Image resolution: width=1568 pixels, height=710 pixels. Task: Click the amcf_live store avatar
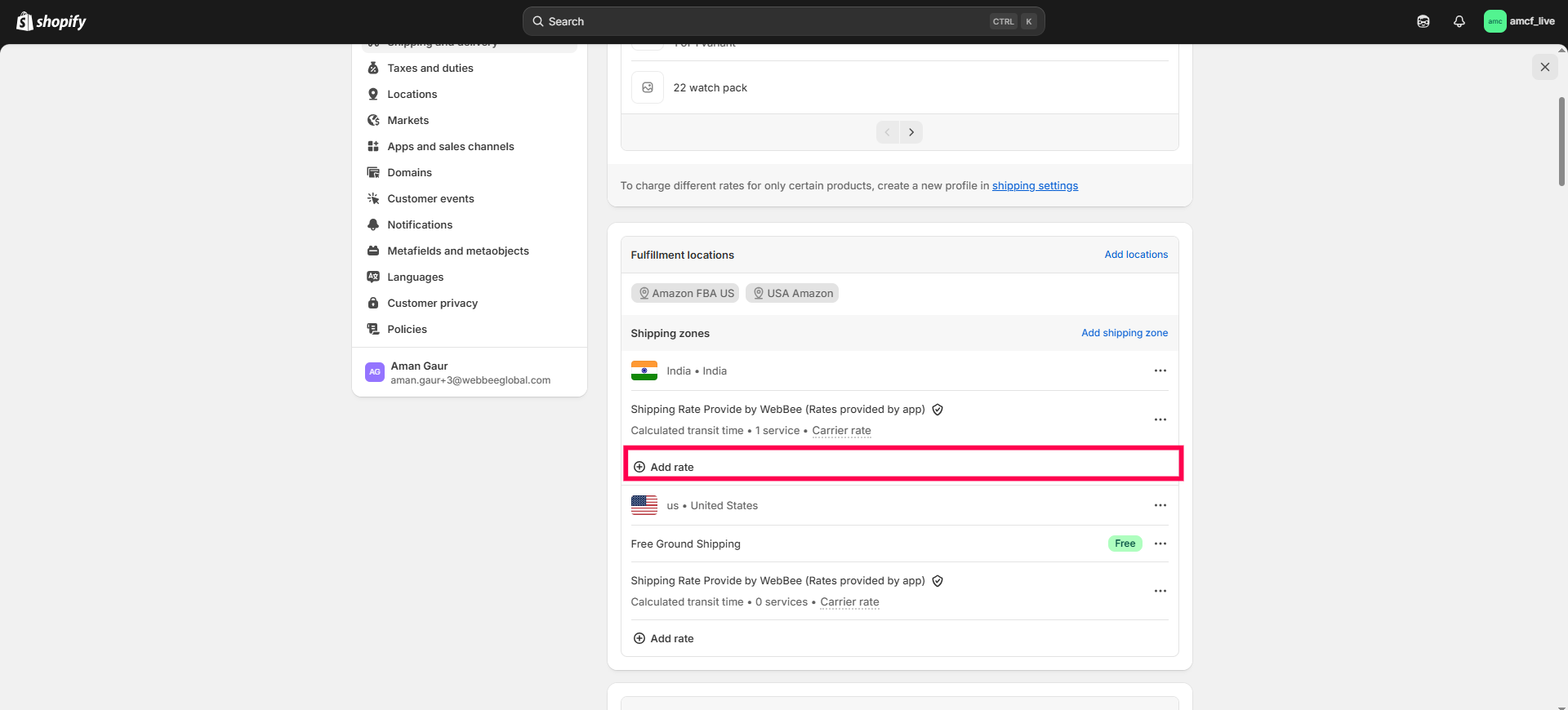click(x=1494, y=21)
